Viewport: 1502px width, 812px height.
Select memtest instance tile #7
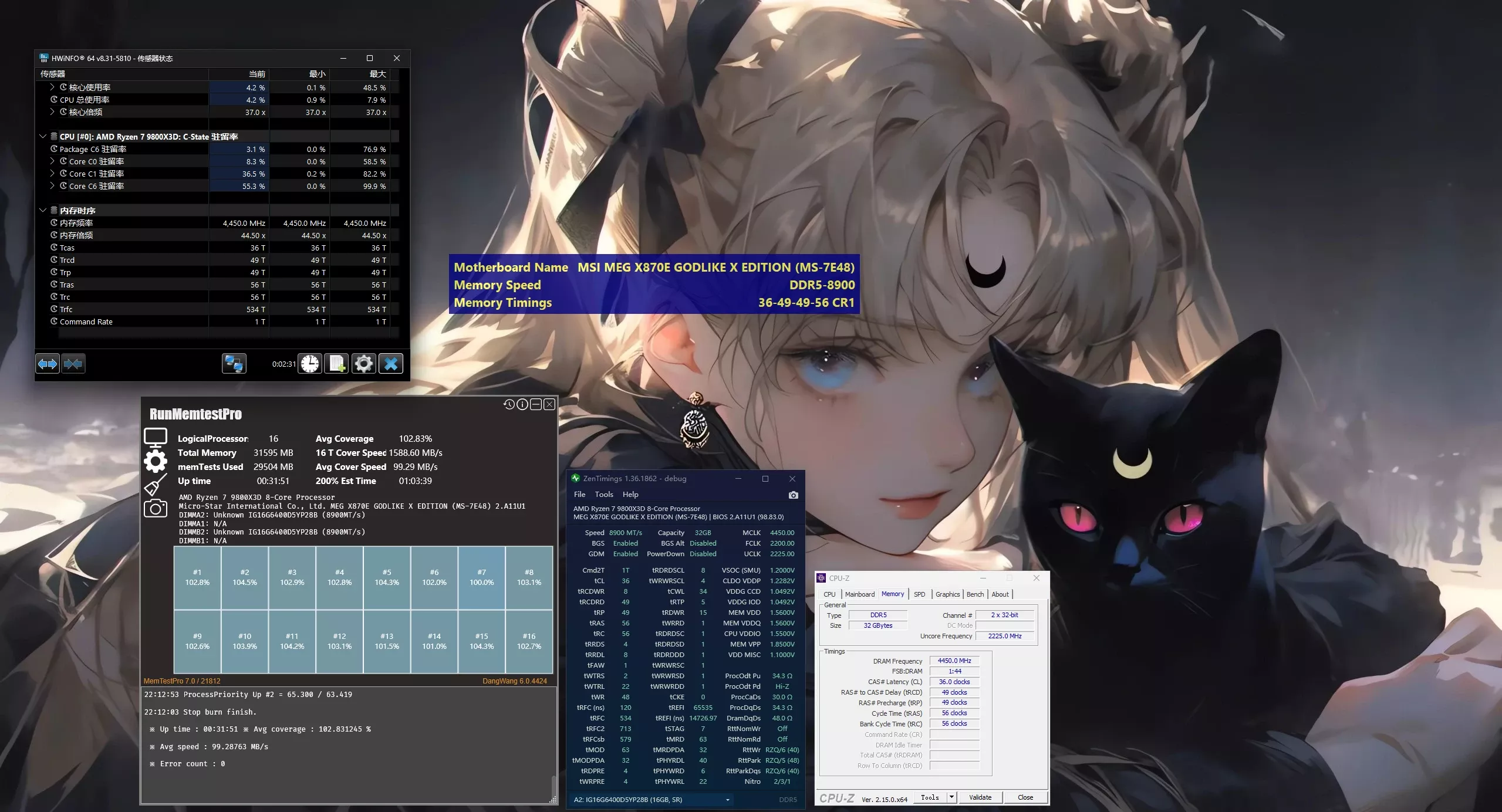click(x=481, y=577)
